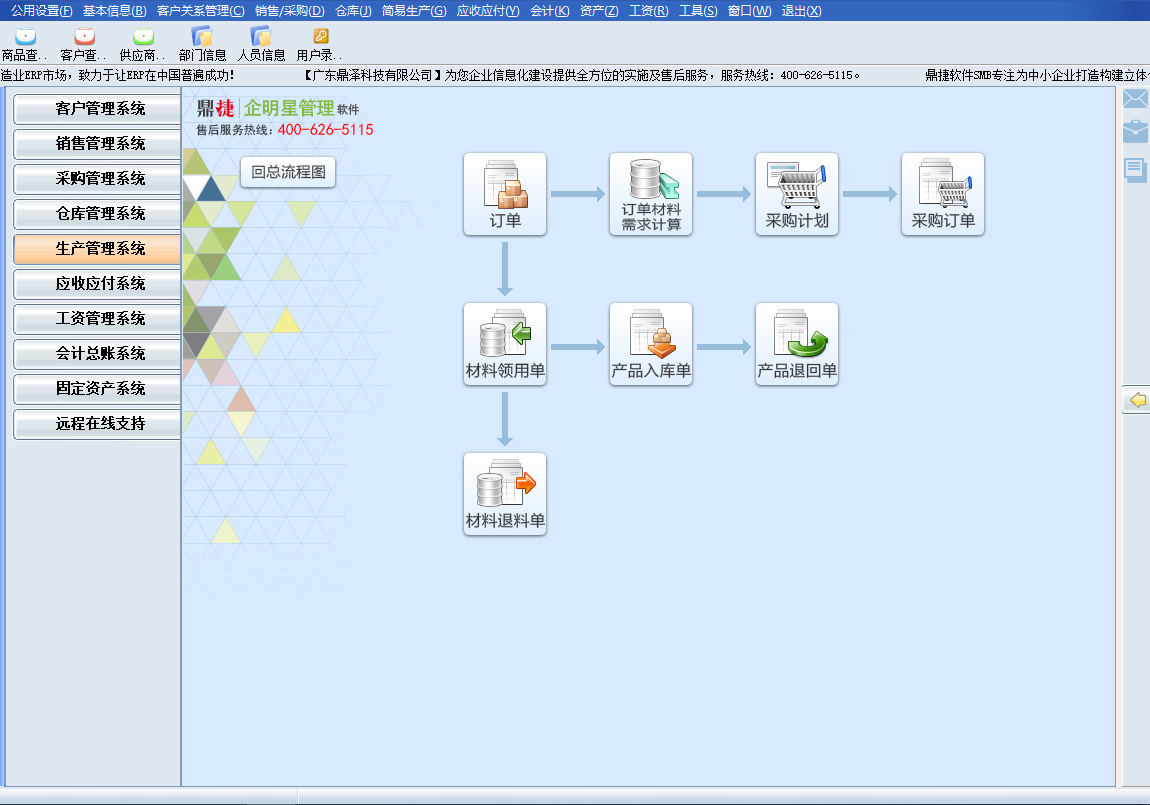Open the 材料退料单 material return icon
This screenshot has width=1150, height=805.
pyautogui.click(x=505, y=494)
